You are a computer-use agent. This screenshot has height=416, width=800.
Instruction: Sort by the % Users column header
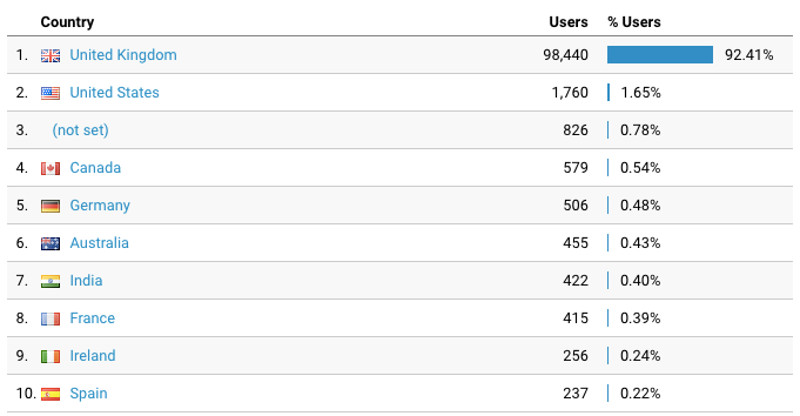click(x=634, y=22)
